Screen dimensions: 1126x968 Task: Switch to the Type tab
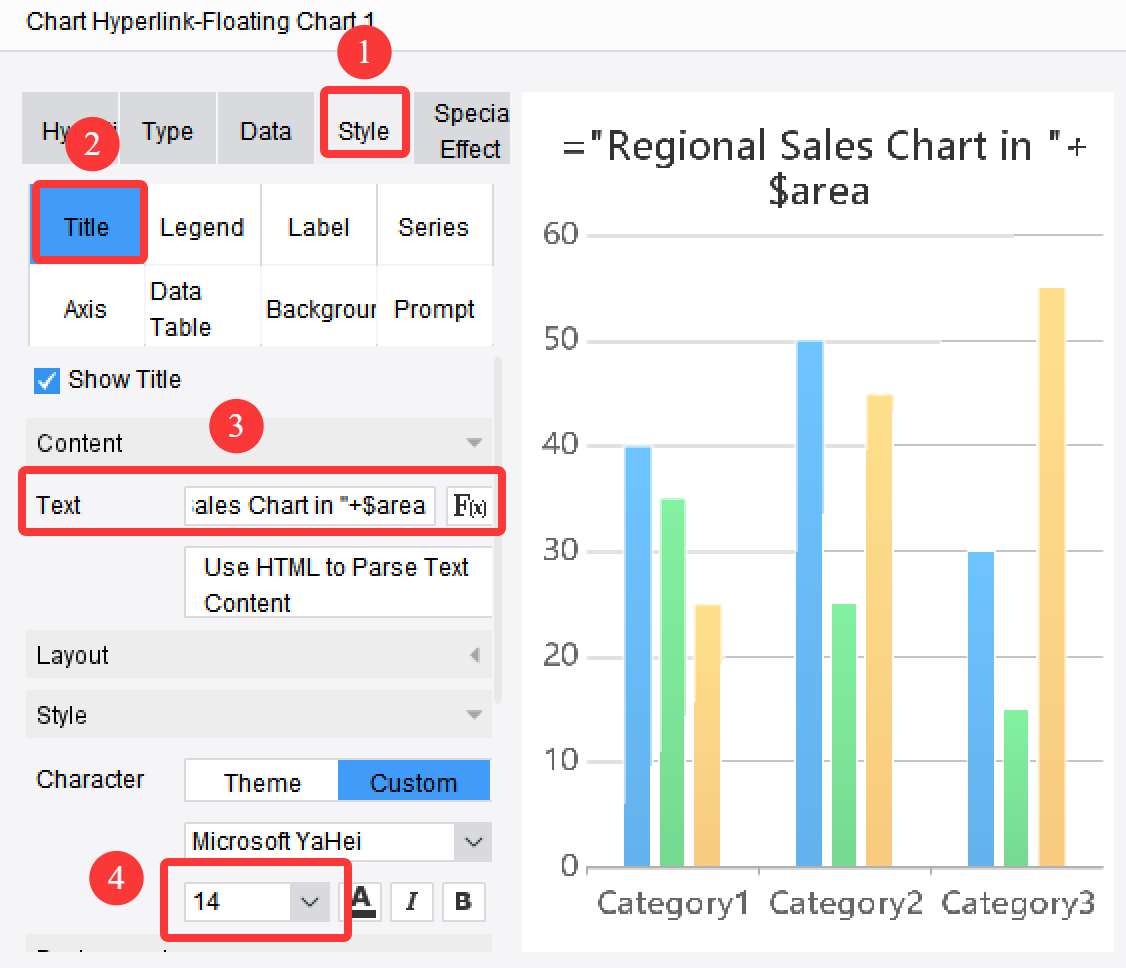[167, 131]
